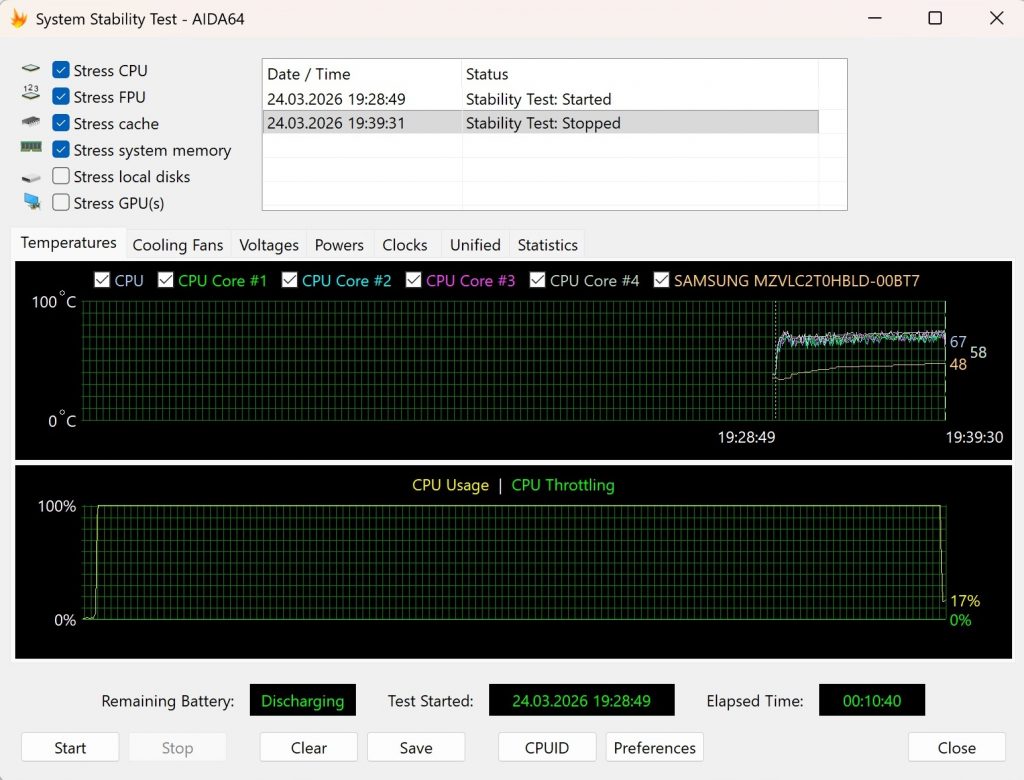
Task: Click the CPU chip icon beside Stress CPU
Action: point(32,70)
